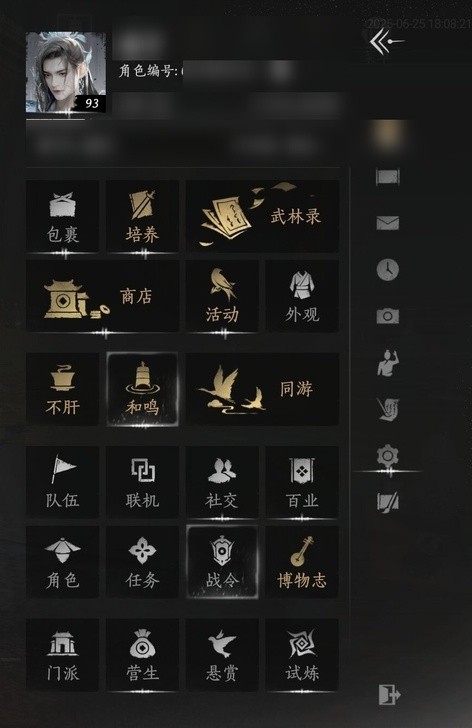Open the 武林录 chronicle panel

[262, 216]
